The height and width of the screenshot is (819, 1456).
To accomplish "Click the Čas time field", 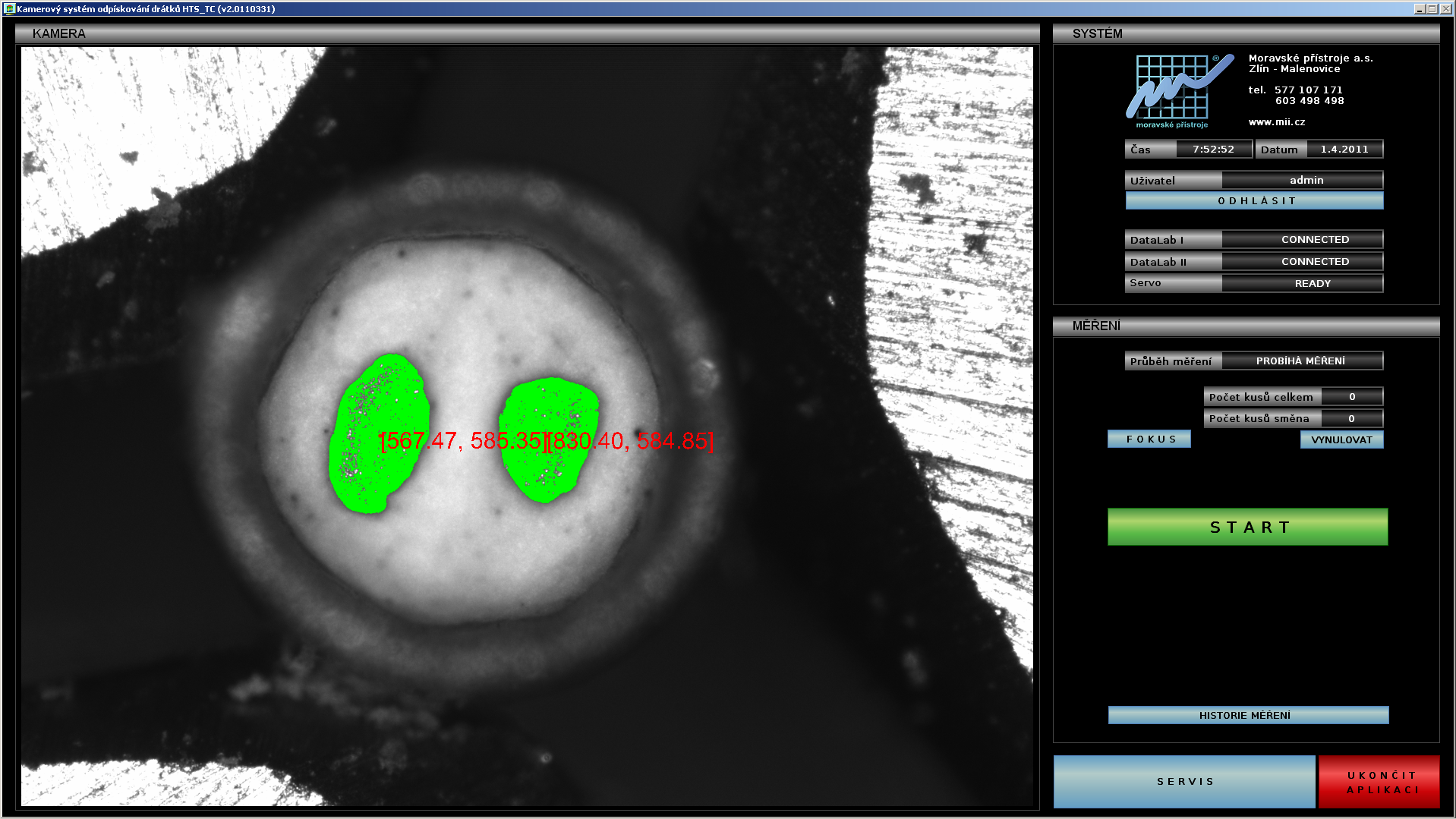I will point(1212,150).
